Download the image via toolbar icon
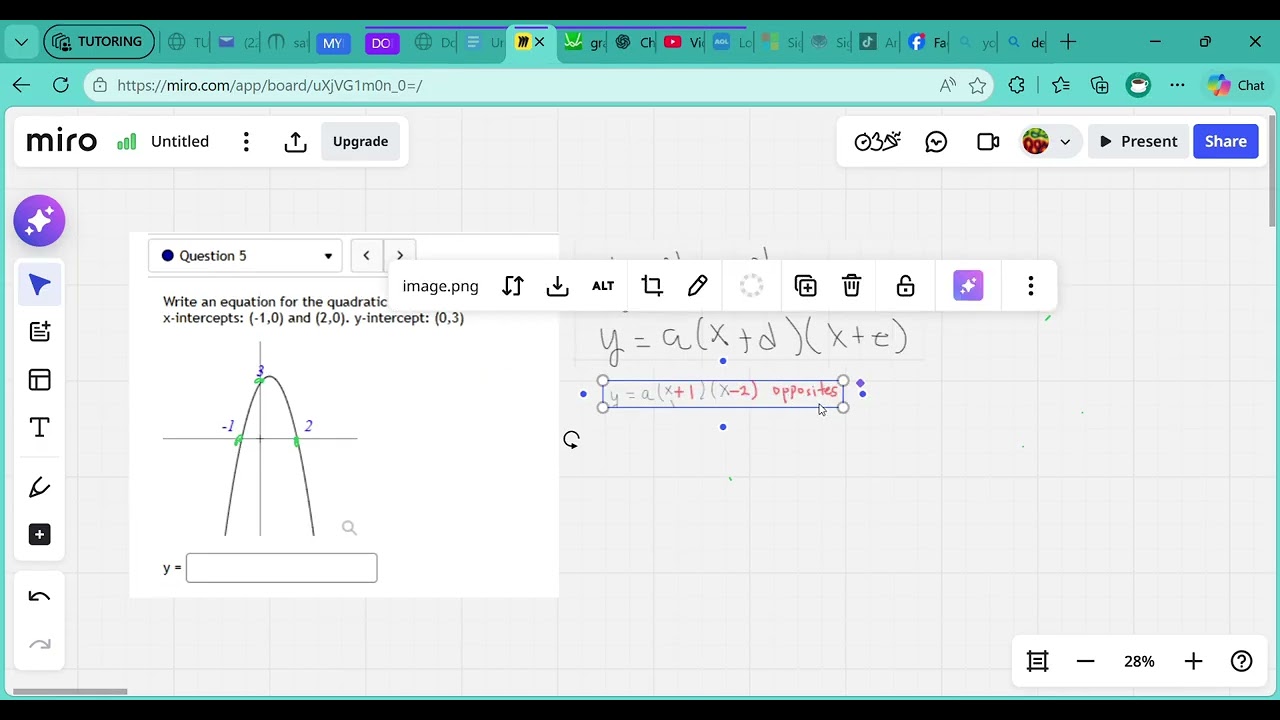The width and height of the screenshot is (1280, 720). (558, 286)
